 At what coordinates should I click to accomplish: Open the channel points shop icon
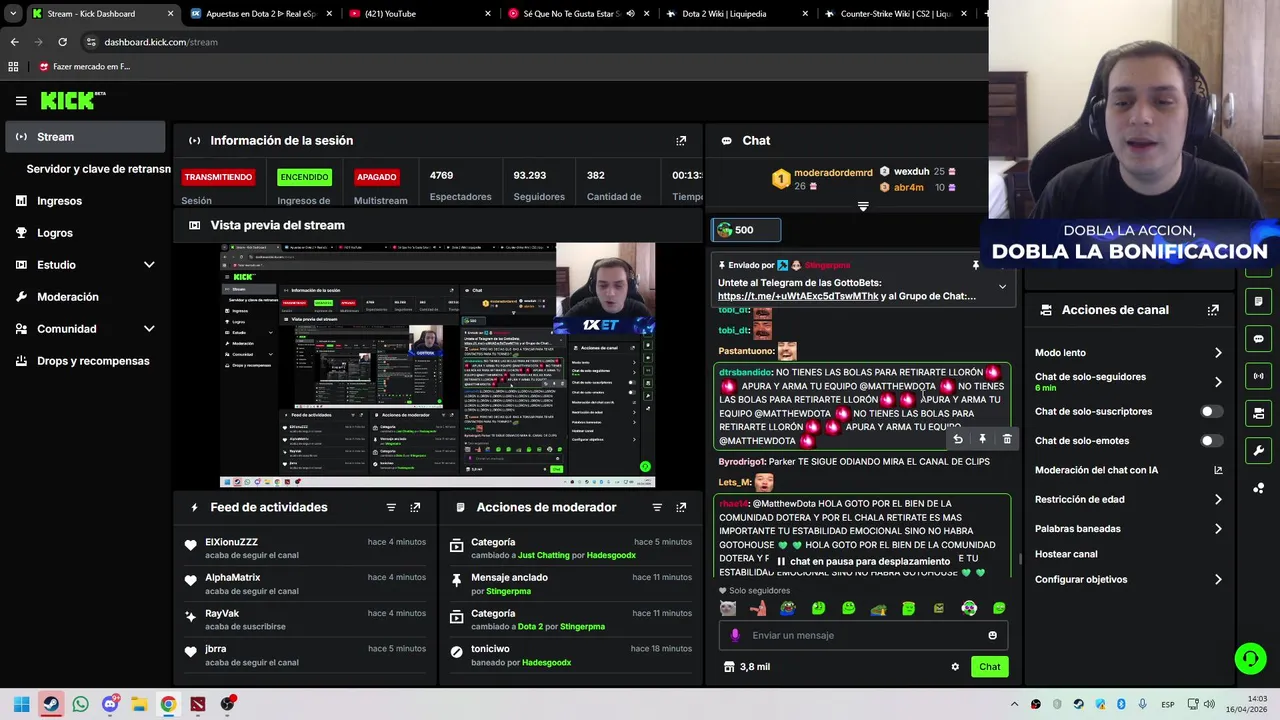[x=729, y=667]
